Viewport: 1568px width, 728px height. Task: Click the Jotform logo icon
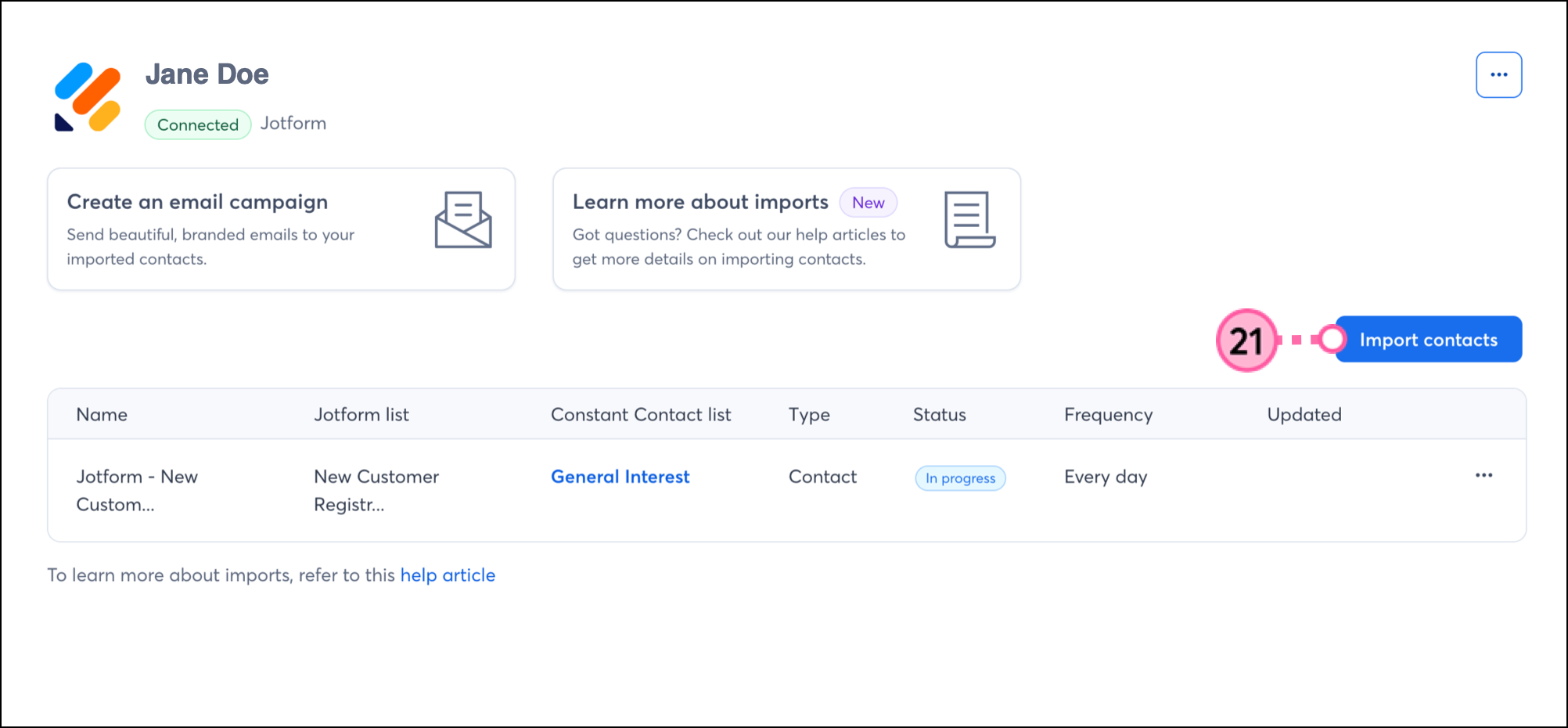coord(88,97)
